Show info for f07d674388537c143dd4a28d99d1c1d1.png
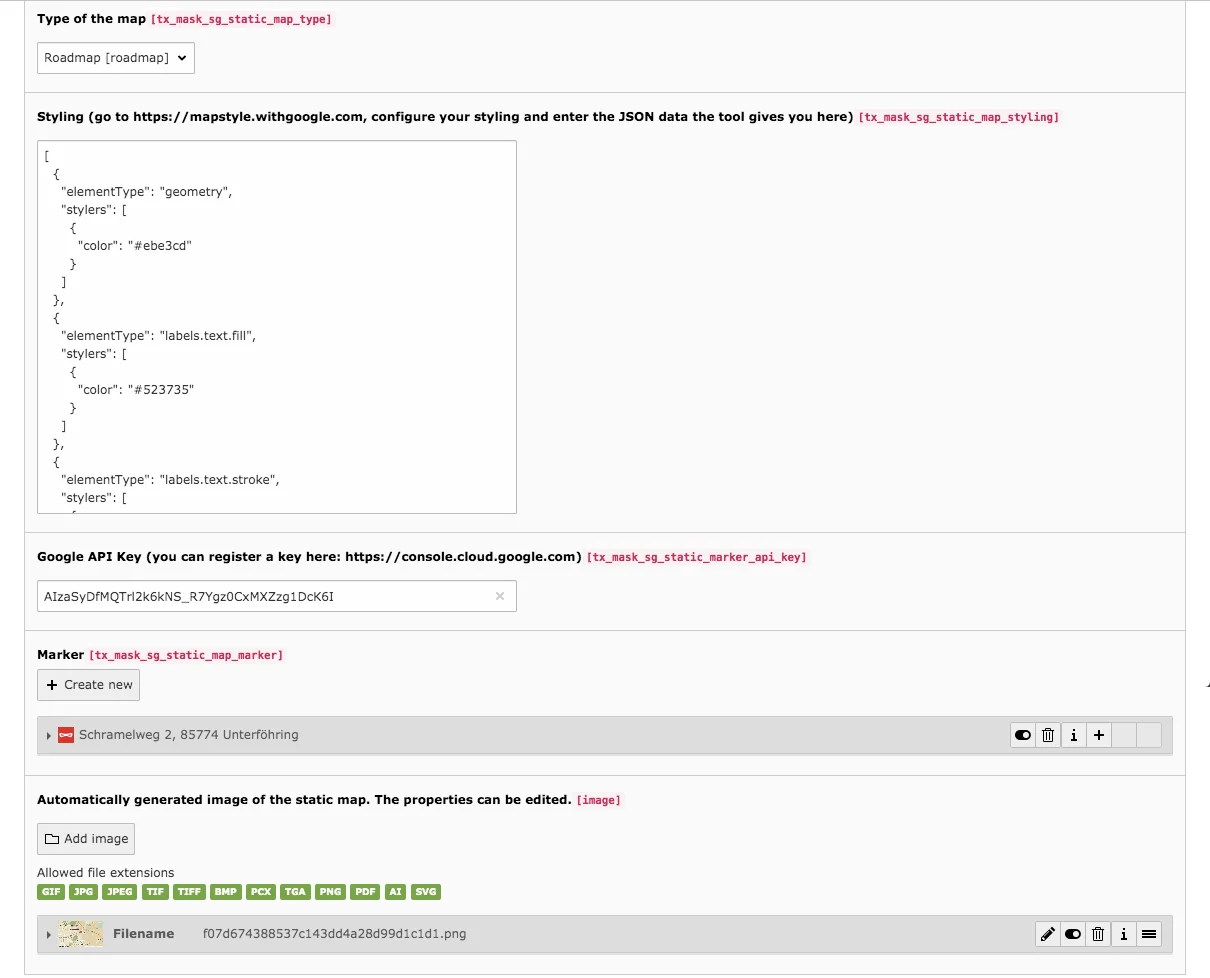The height and width of the screenshot is (978, 1210). (x=1123, y=934)
